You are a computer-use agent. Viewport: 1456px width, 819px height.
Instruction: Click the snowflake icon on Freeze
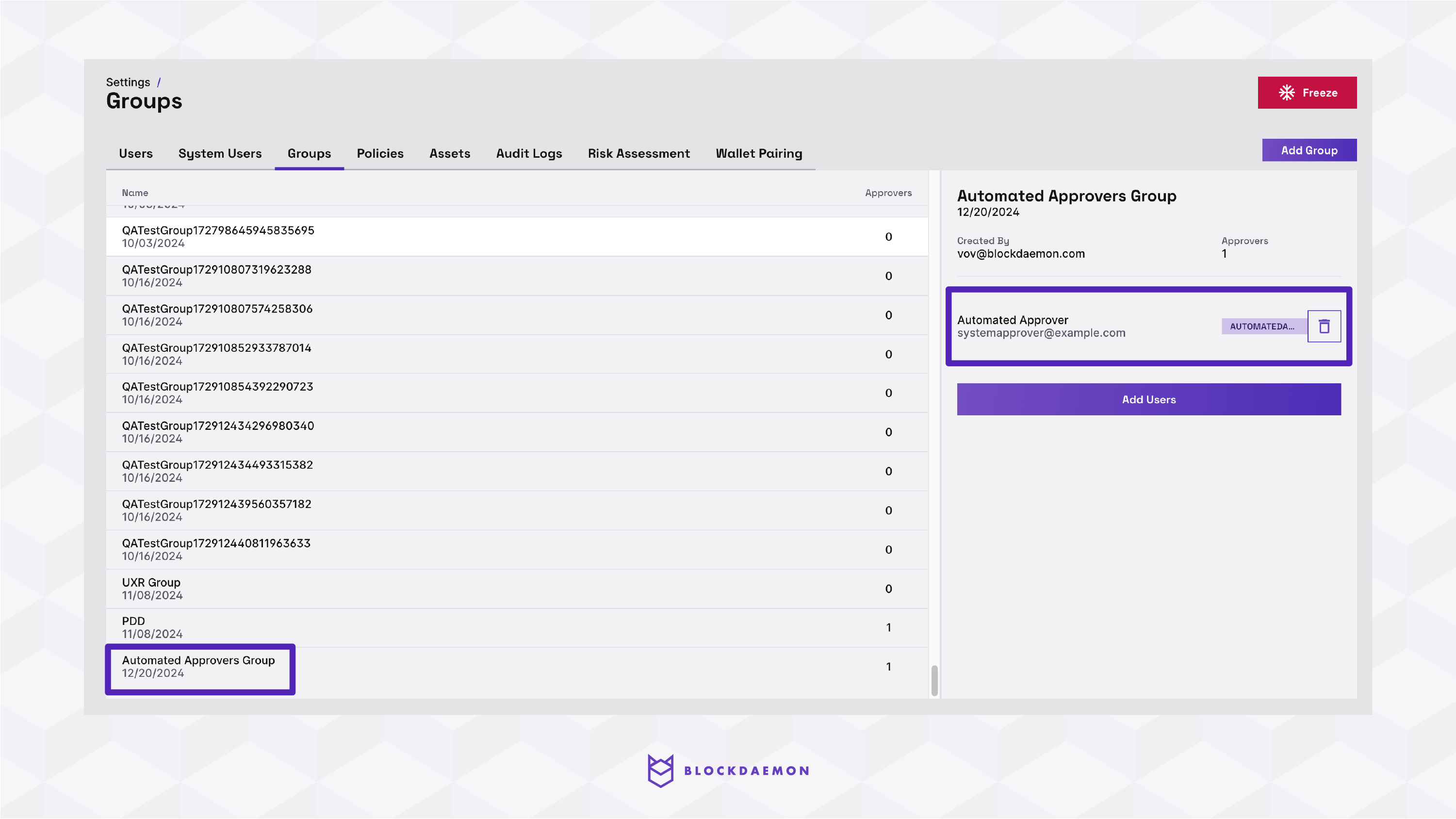[x=1287, y=93]
